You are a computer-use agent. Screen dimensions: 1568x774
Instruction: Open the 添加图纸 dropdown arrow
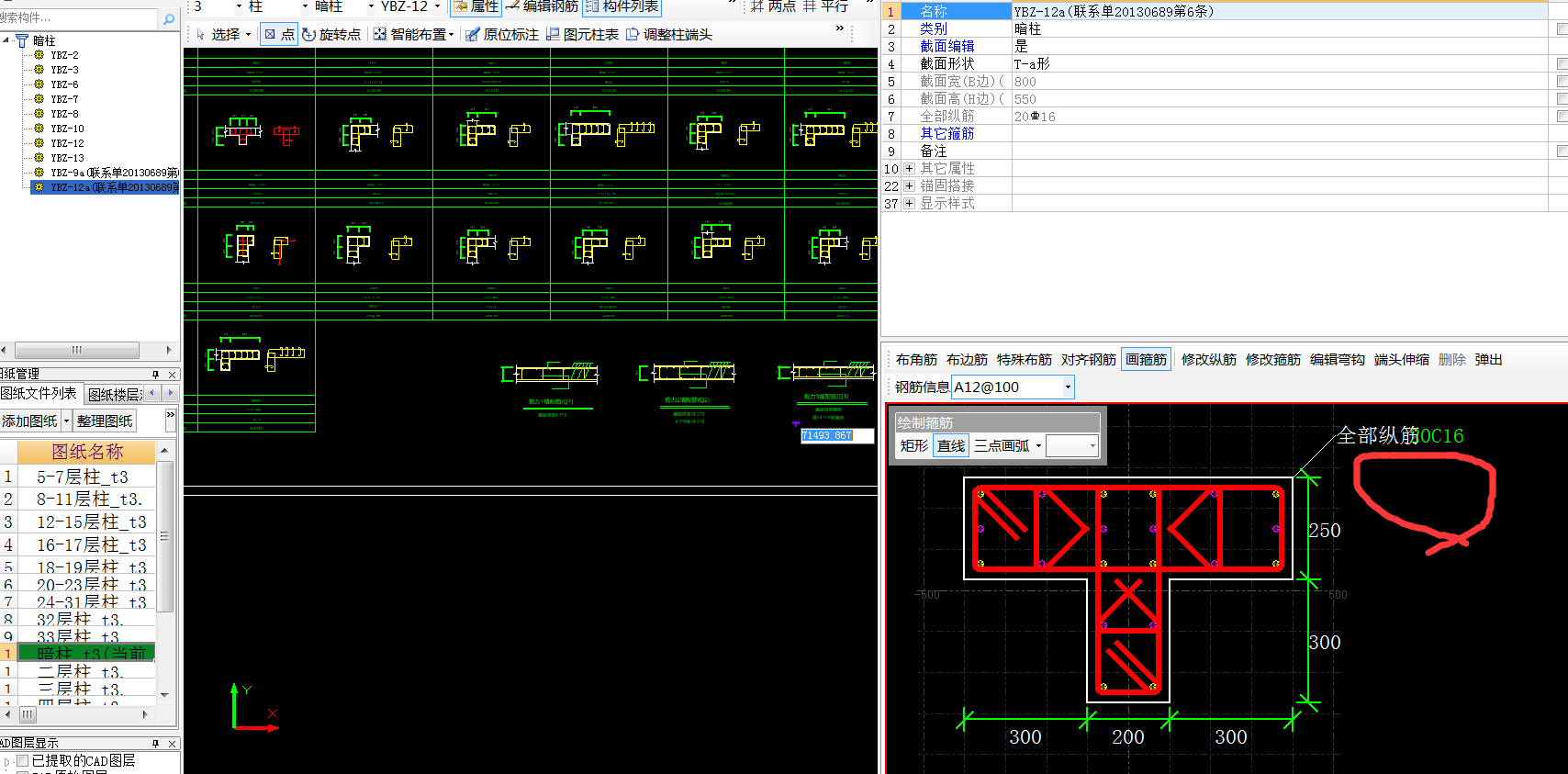pos(66,421)
